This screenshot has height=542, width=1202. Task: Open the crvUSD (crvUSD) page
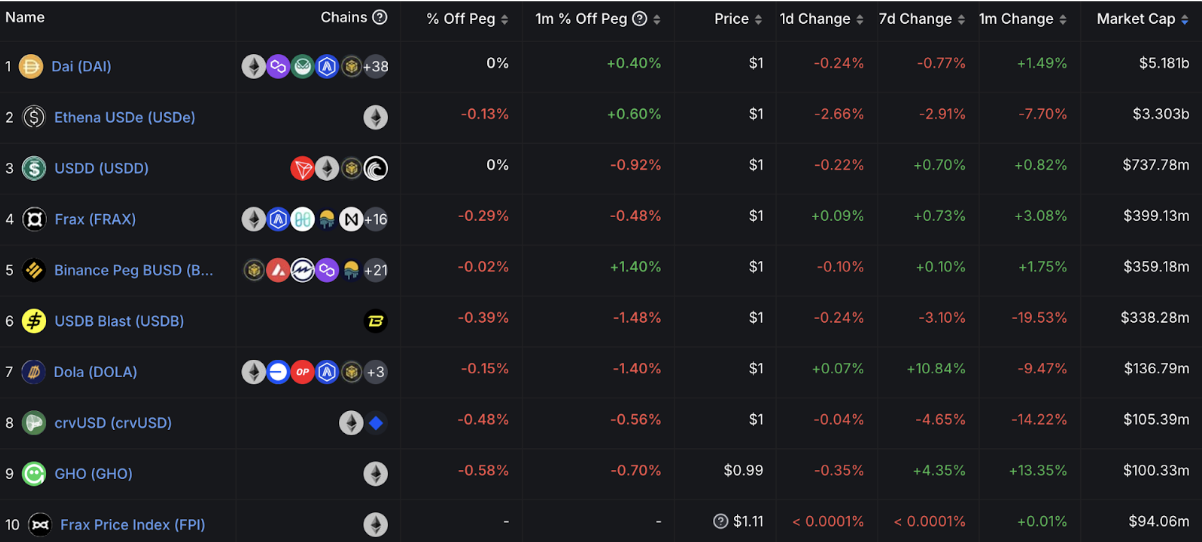tap(113, 423)
